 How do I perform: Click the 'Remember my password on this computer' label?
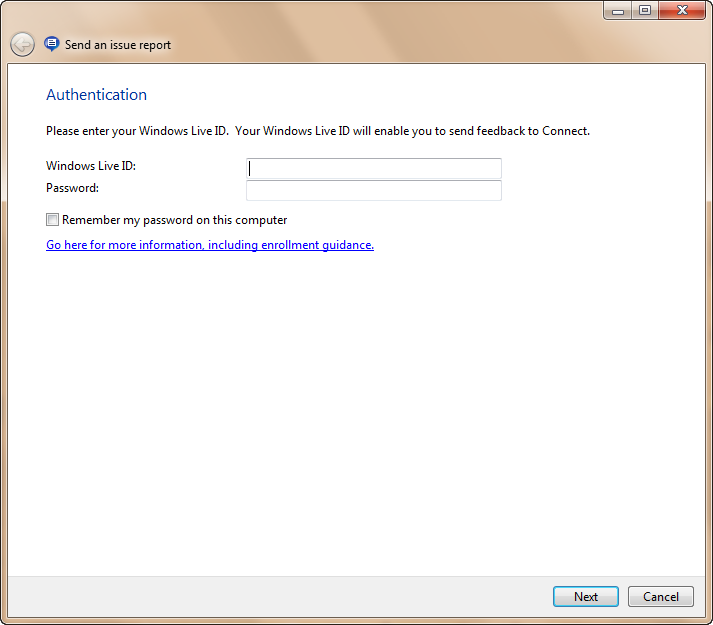[x=174, y=220]
